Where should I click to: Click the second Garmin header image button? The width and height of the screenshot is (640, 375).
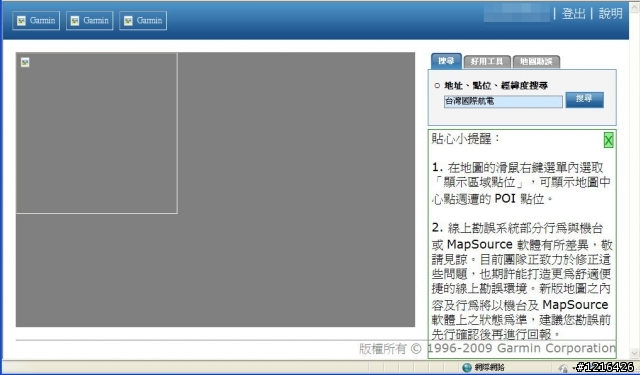[89, 20]
